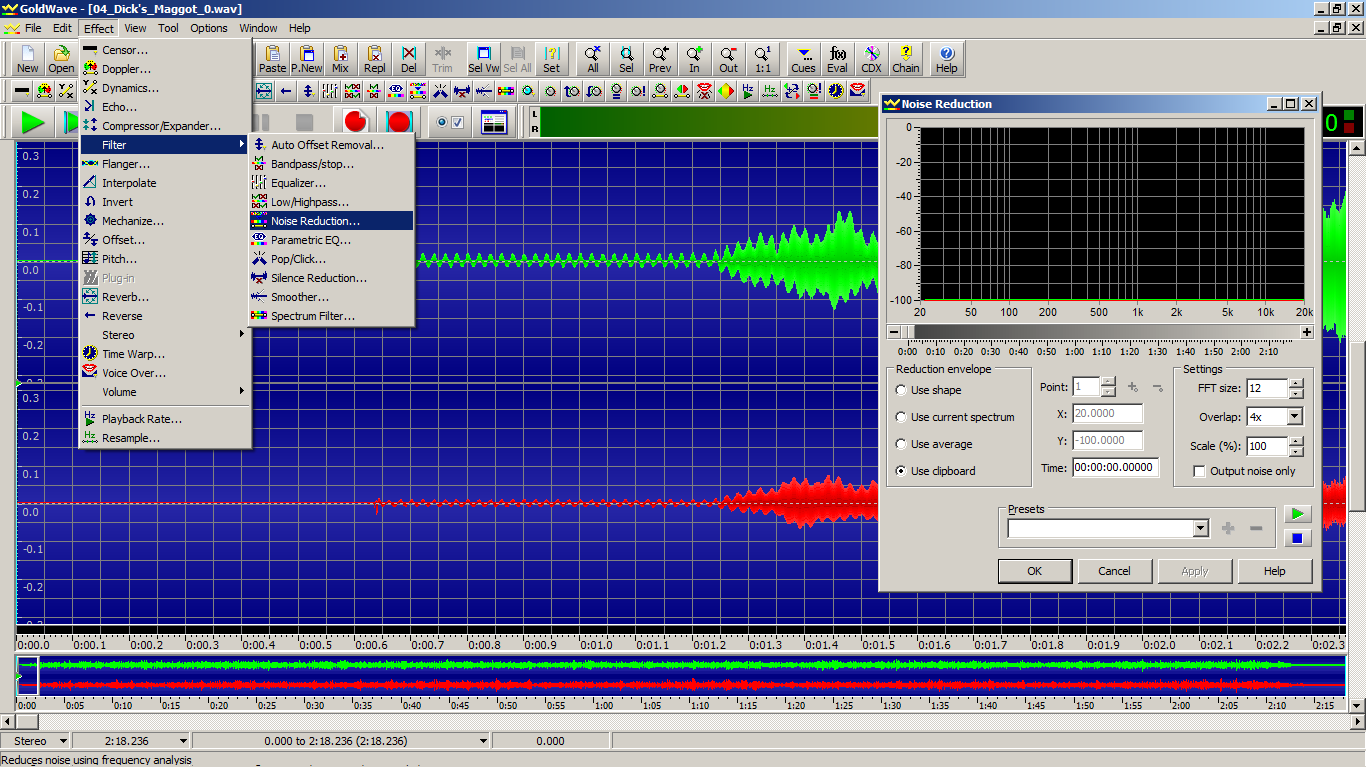Open the Stereo channel dropdown in the status bar
The width and height of the screenshot is (1366, 768).
pos(63,741)
